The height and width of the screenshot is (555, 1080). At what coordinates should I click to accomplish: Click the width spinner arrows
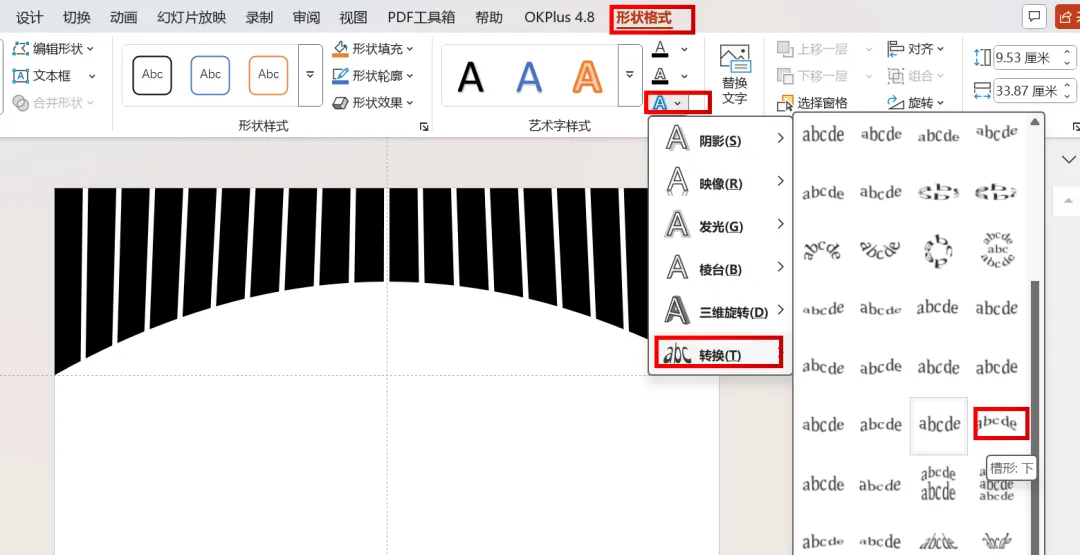[1068, 90]
